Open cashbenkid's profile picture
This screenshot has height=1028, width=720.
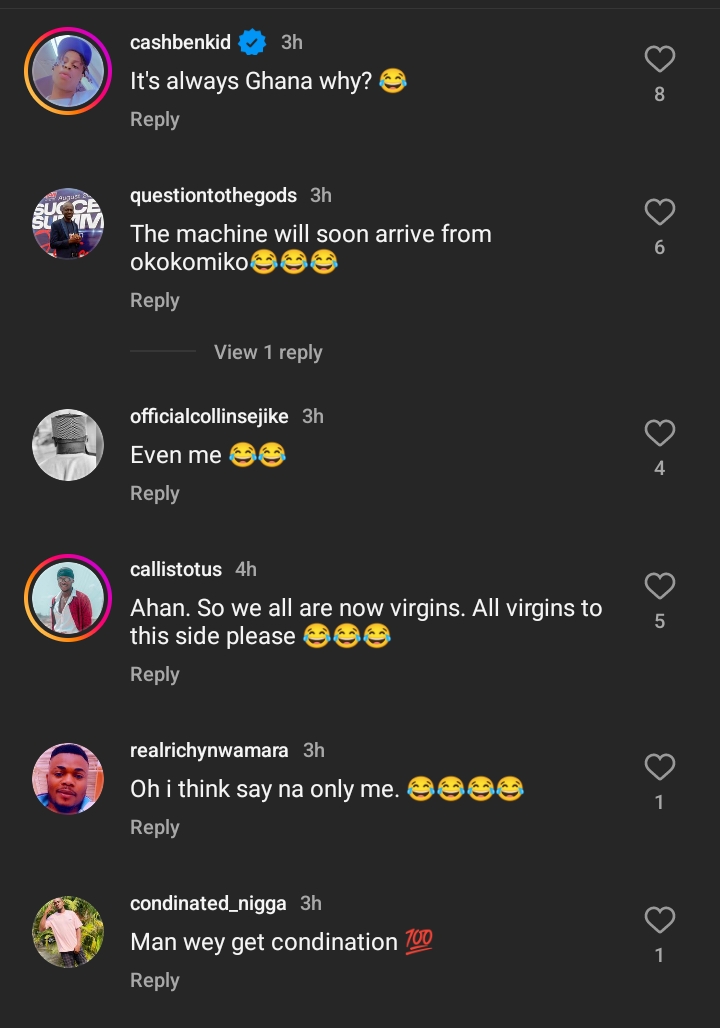point(67,70)
